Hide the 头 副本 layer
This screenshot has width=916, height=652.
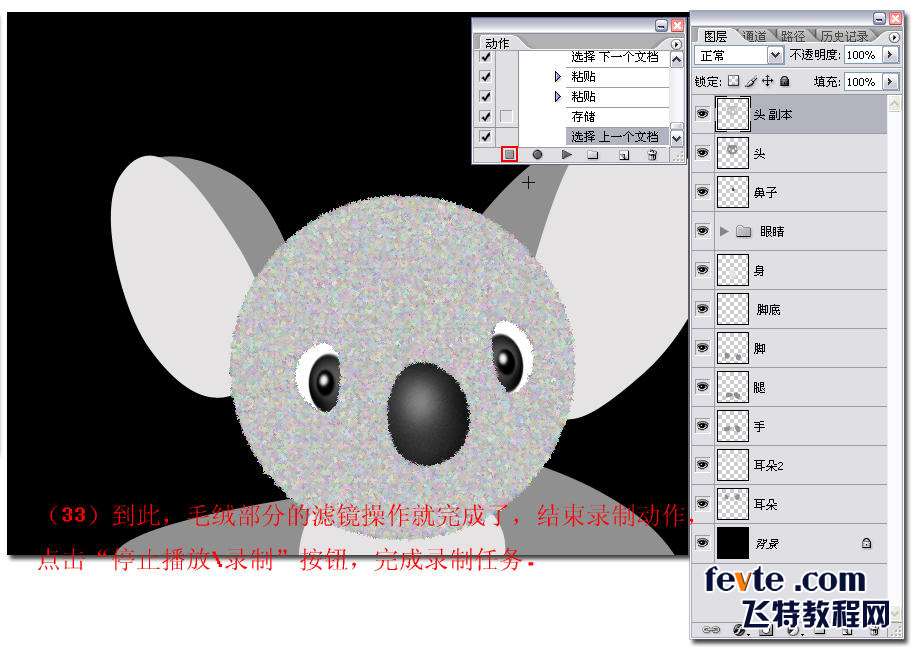tap(703, 114)
